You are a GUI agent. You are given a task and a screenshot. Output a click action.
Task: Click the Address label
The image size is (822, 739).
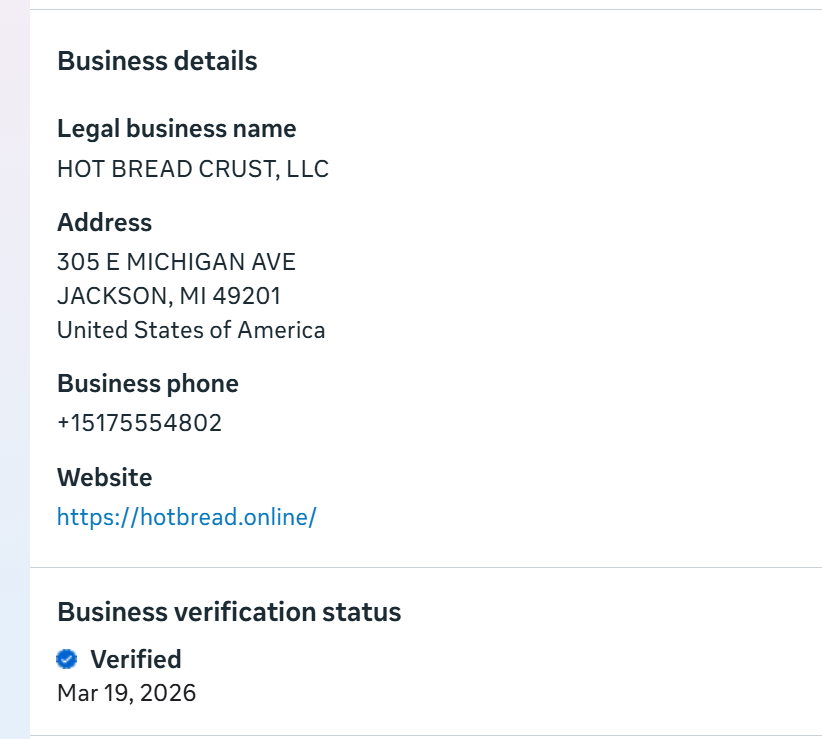[104, 222]
